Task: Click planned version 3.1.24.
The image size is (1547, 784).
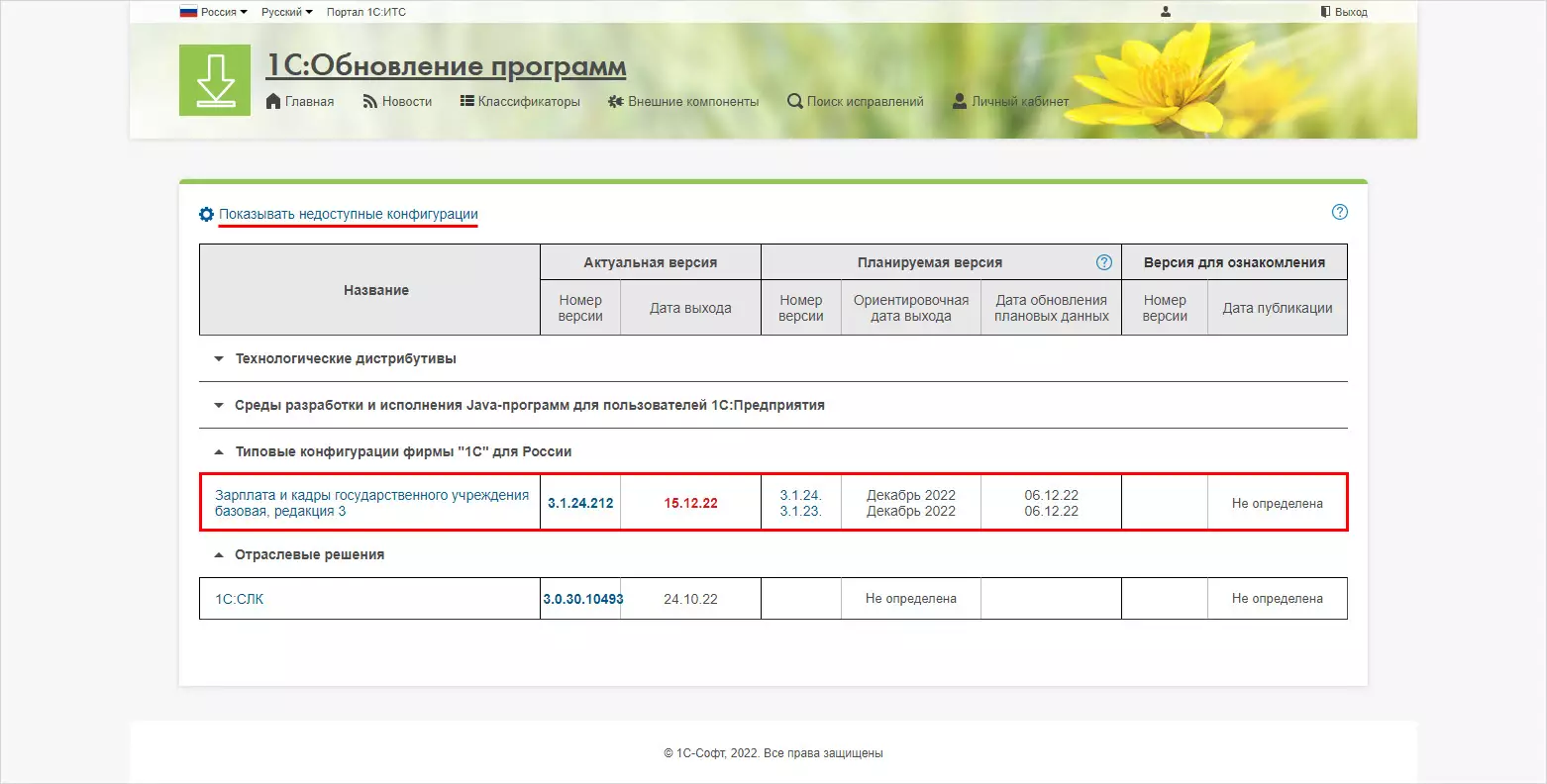Action: (801, 495)
